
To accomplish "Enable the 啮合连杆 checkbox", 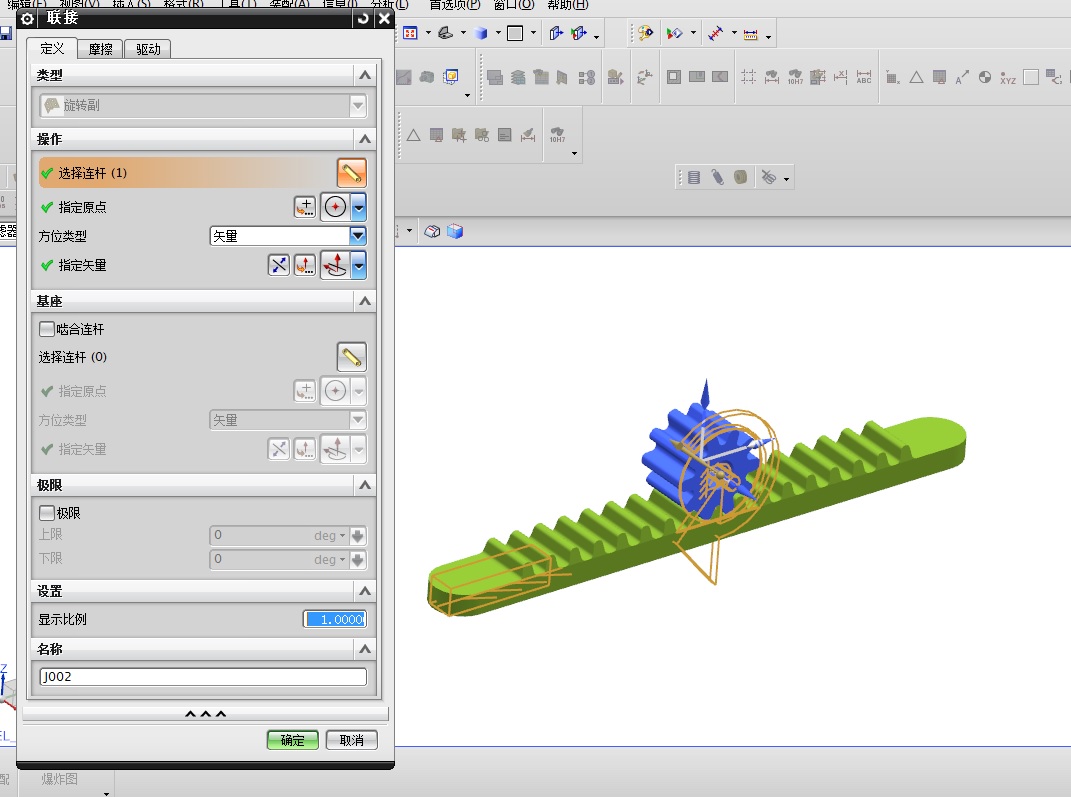I will [47, 329].
